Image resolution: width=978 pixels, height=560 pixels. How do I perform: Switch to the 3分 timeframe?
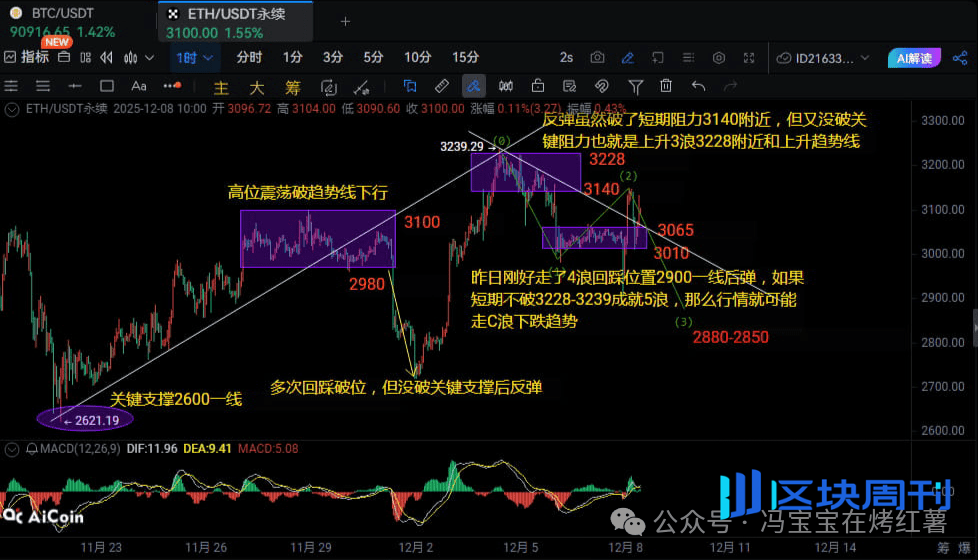point(332,57)
